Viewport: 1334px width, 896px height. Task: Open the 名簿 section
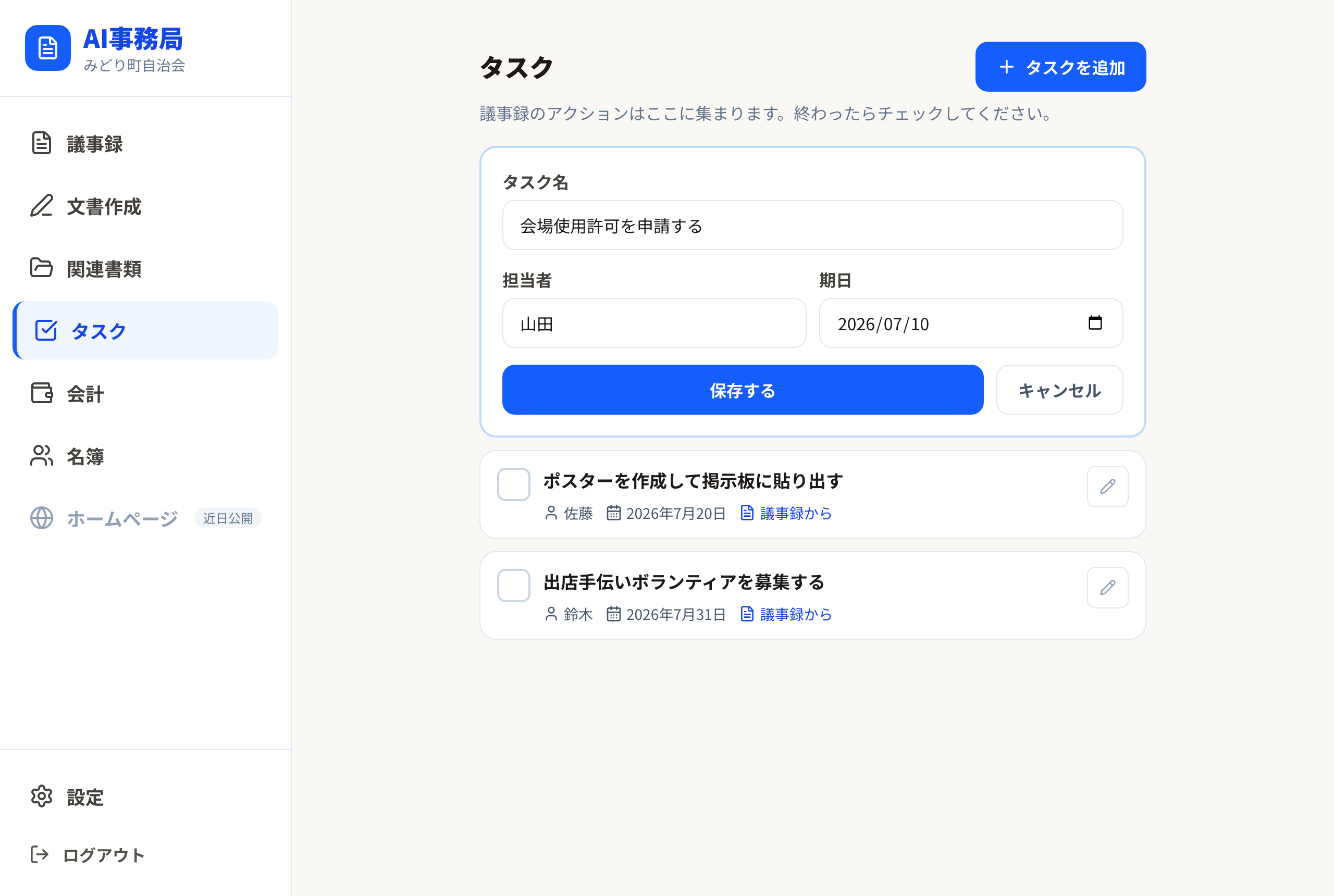pyautogui.click(x=145, y=455)
